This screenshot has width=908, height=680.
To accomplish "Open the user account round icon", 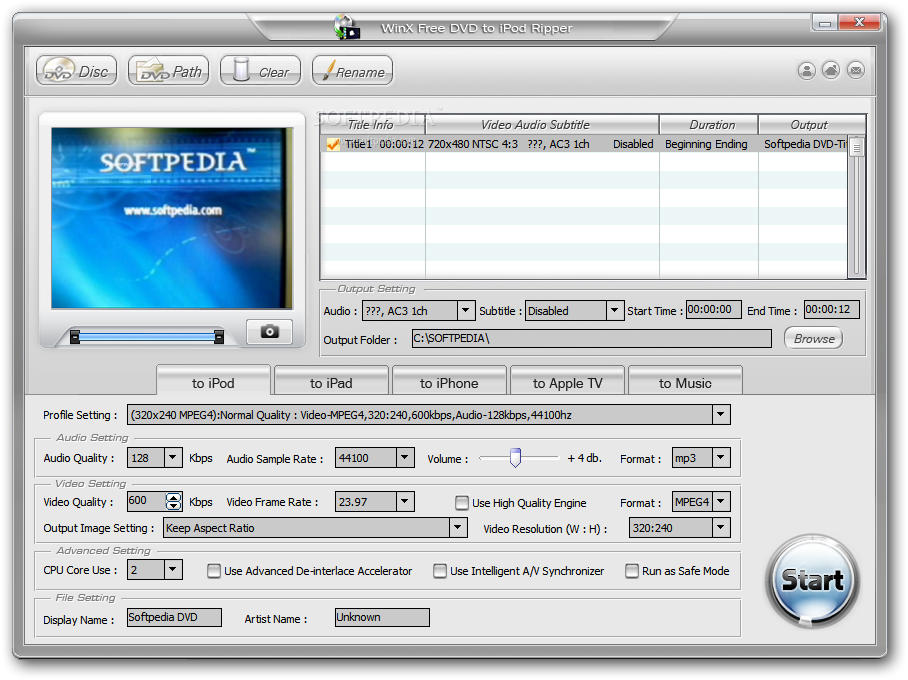I will (x=807, y=71).
